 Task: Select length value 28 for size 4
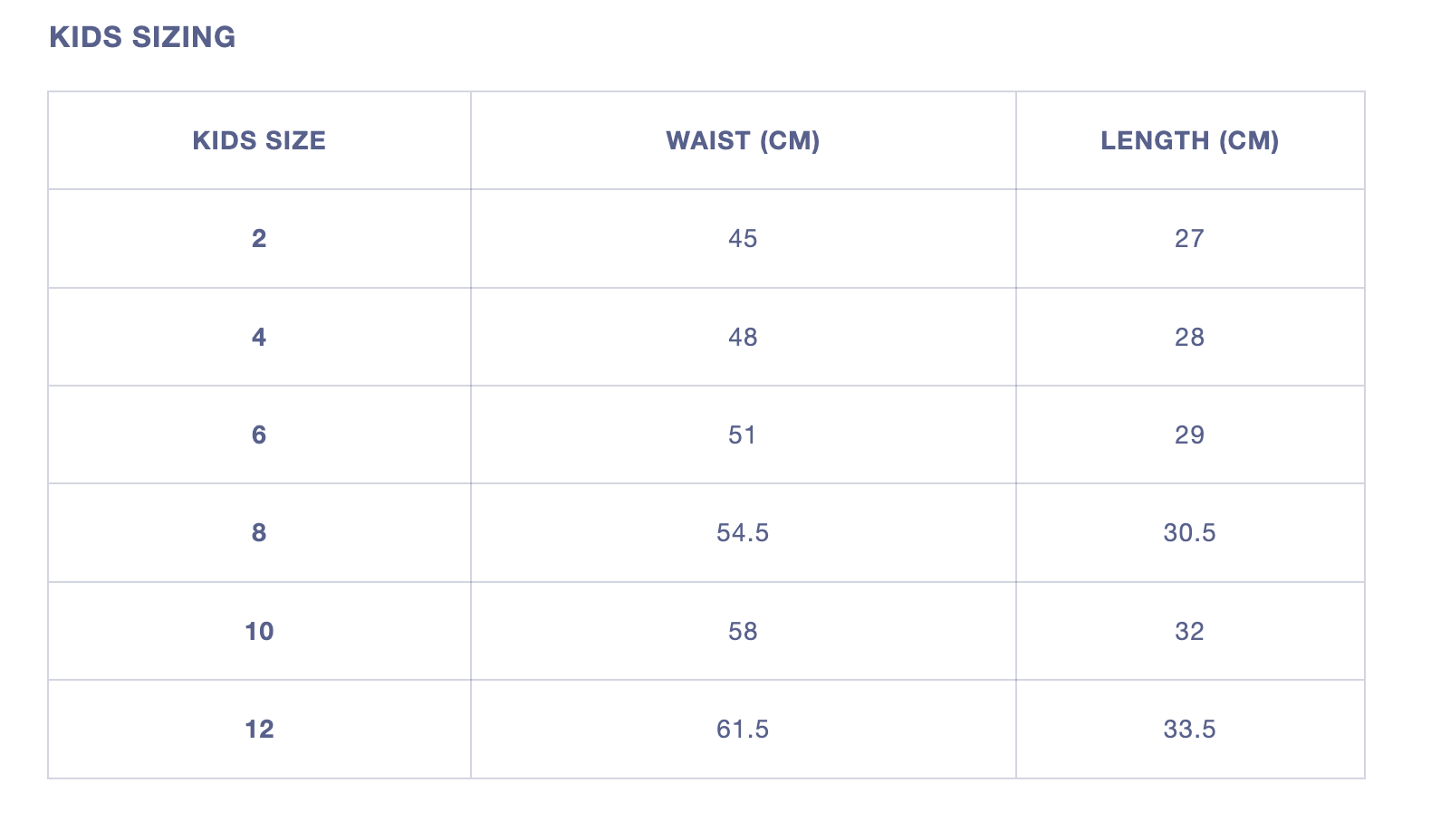coord(1189,338)
